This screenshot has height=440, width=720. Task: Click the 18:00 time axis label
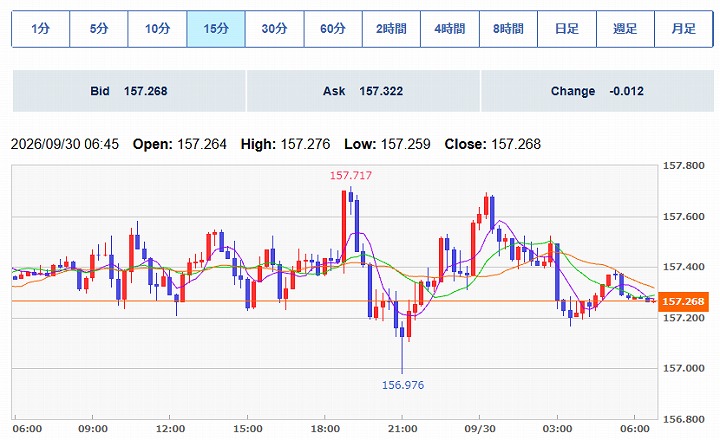(x=325, y=429)
